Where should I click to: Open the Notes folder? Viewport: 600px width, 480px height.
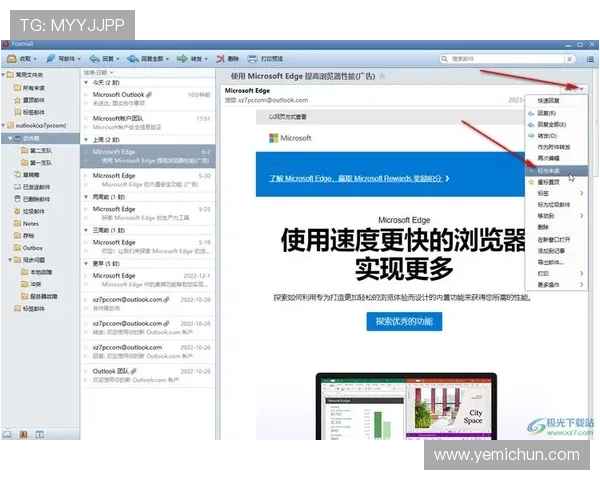coord(26,224)
